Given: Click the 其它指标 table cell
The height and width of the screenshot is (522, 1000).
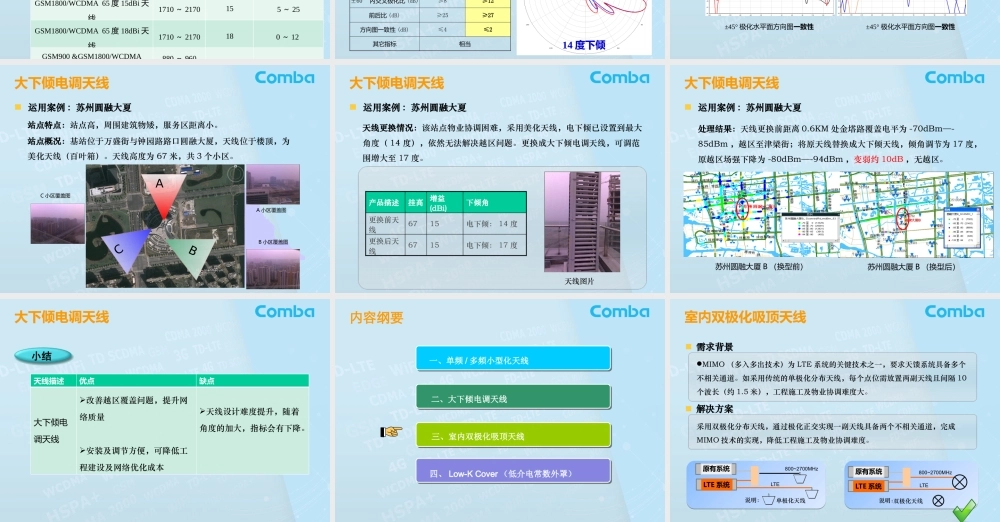Looking at the screenshot, I should (385, 44).
